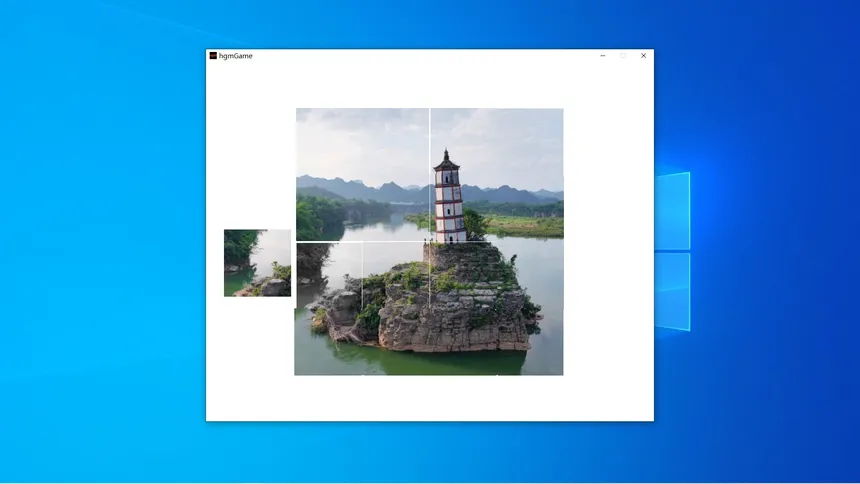Close the hgmGame window

pos(643,56)
